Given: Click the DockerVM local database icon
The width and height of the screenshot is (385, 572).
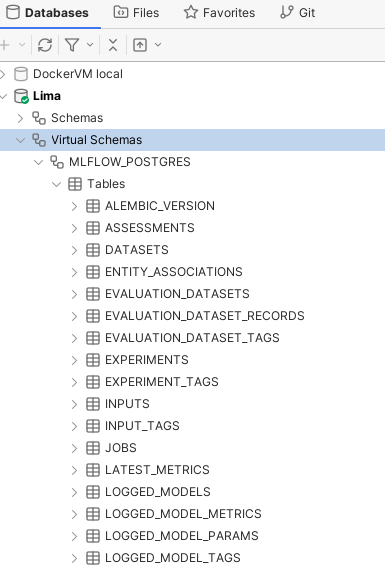Looking at the screenshot, I should click(x=21, y=74).
